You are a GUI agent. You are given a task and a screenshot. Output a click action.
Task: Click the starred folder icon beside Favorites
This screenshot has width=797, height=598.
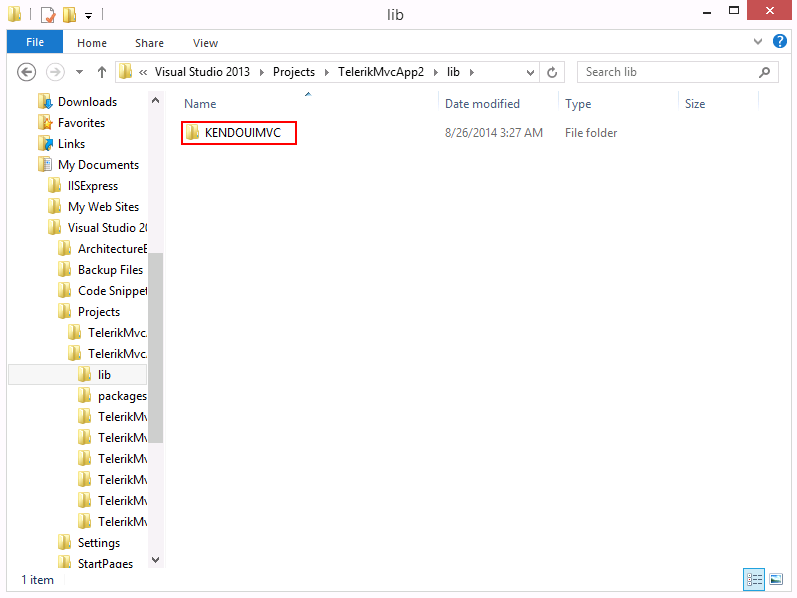[45, 123]
